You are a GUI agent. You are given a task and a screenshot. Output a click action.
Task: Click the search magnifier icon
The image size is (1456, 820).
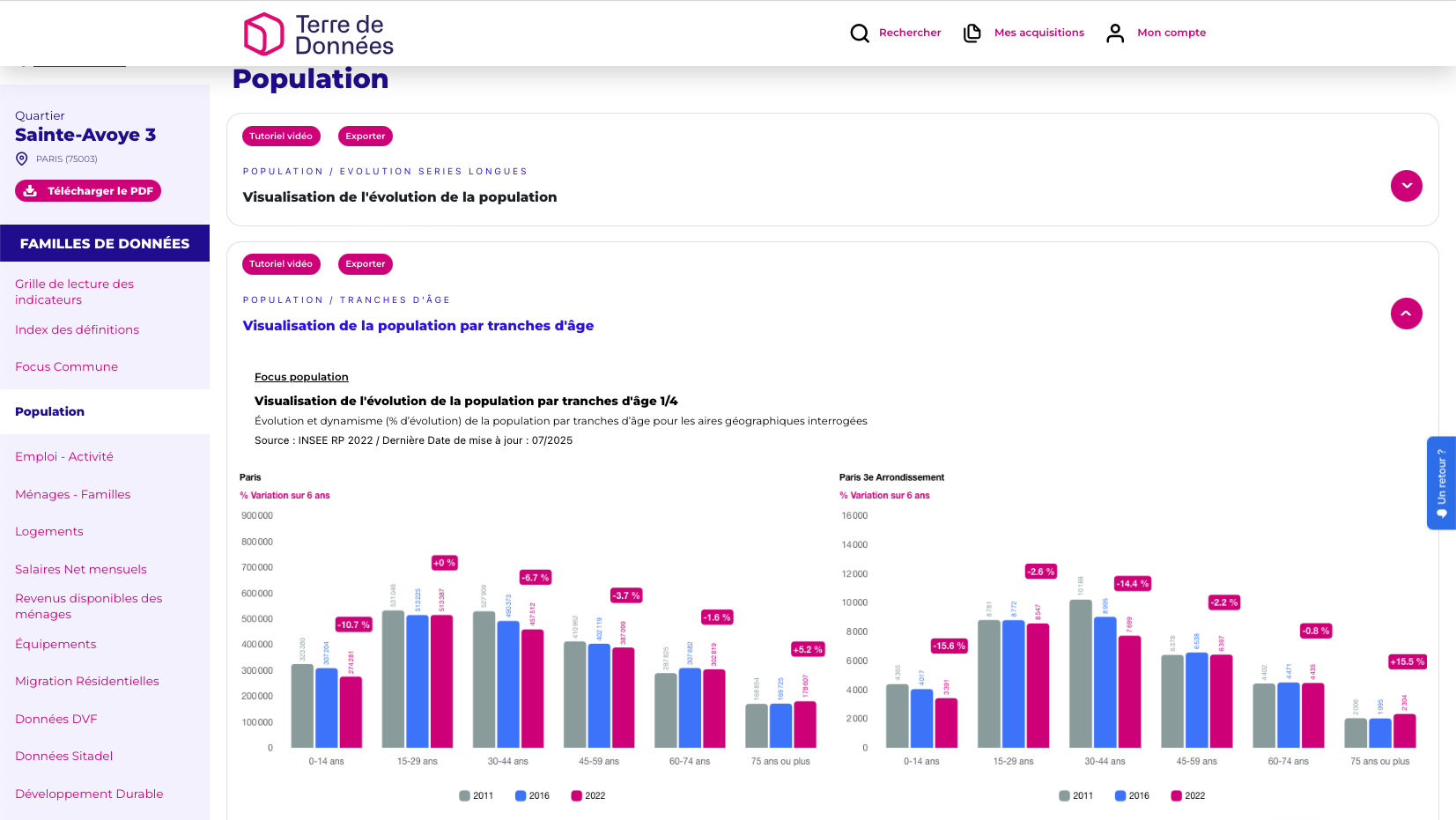coord(860,33)
